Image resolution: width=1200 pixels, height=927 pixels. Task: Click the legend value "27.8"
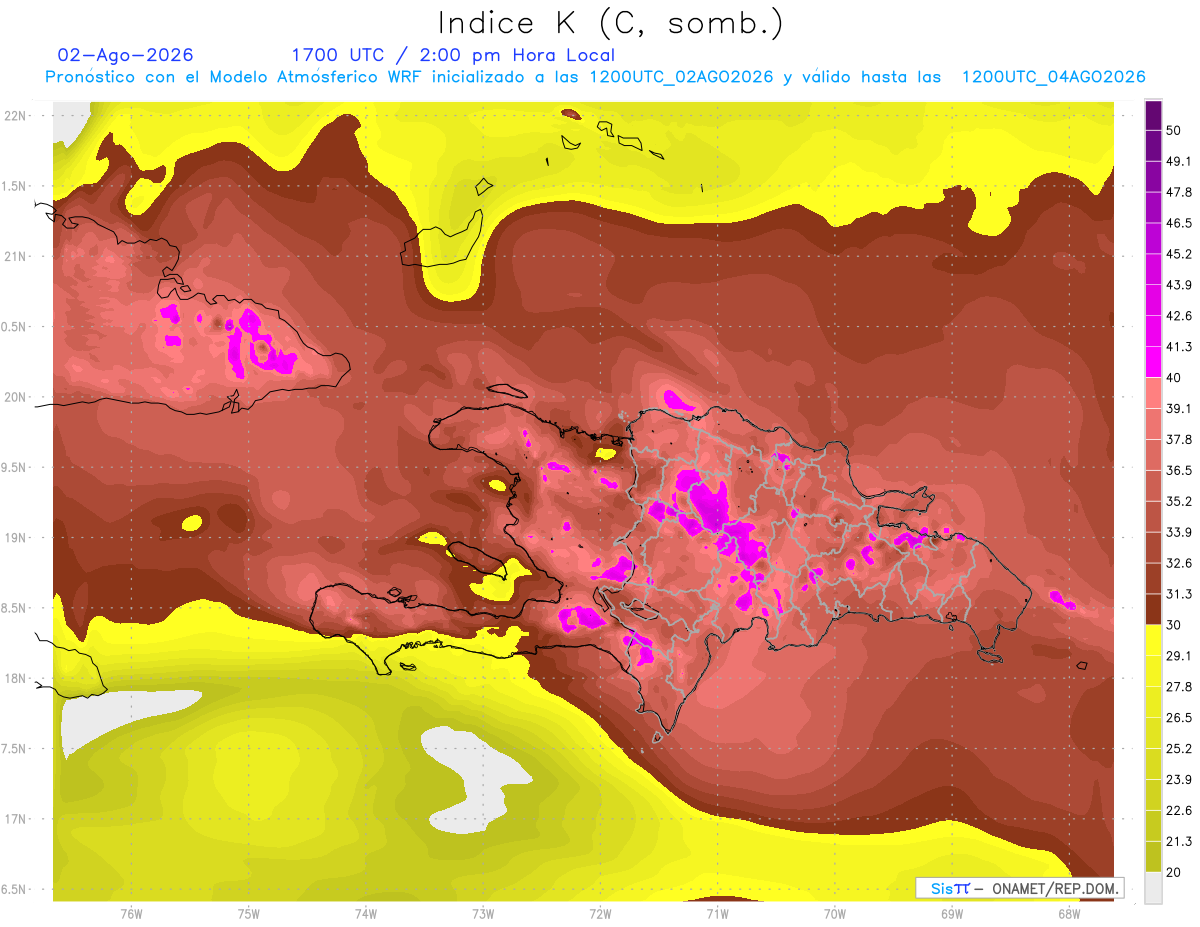(1179, 687)
